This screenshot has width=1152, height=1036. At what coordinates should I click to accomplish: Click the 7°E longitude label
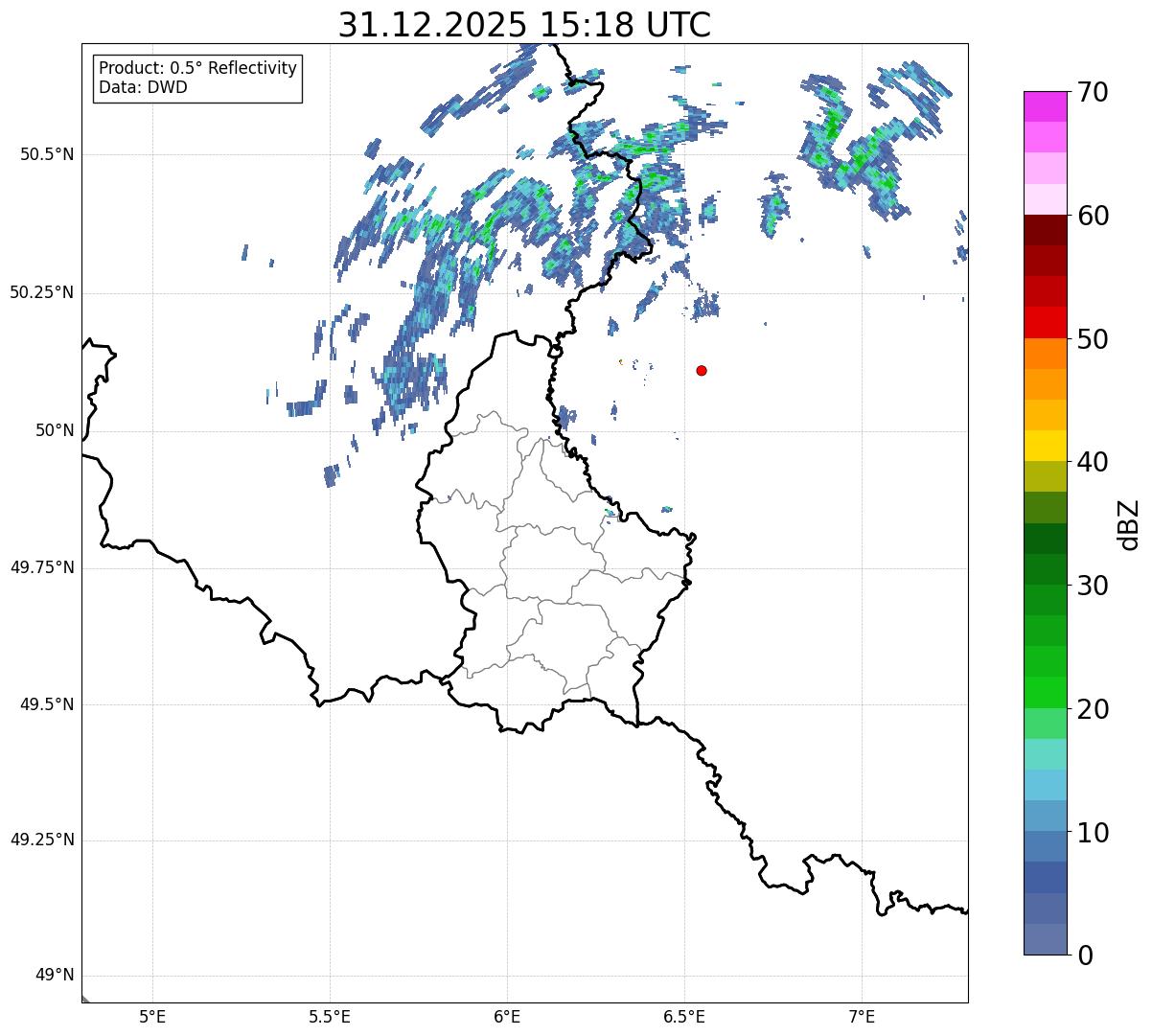point(862,1016)
